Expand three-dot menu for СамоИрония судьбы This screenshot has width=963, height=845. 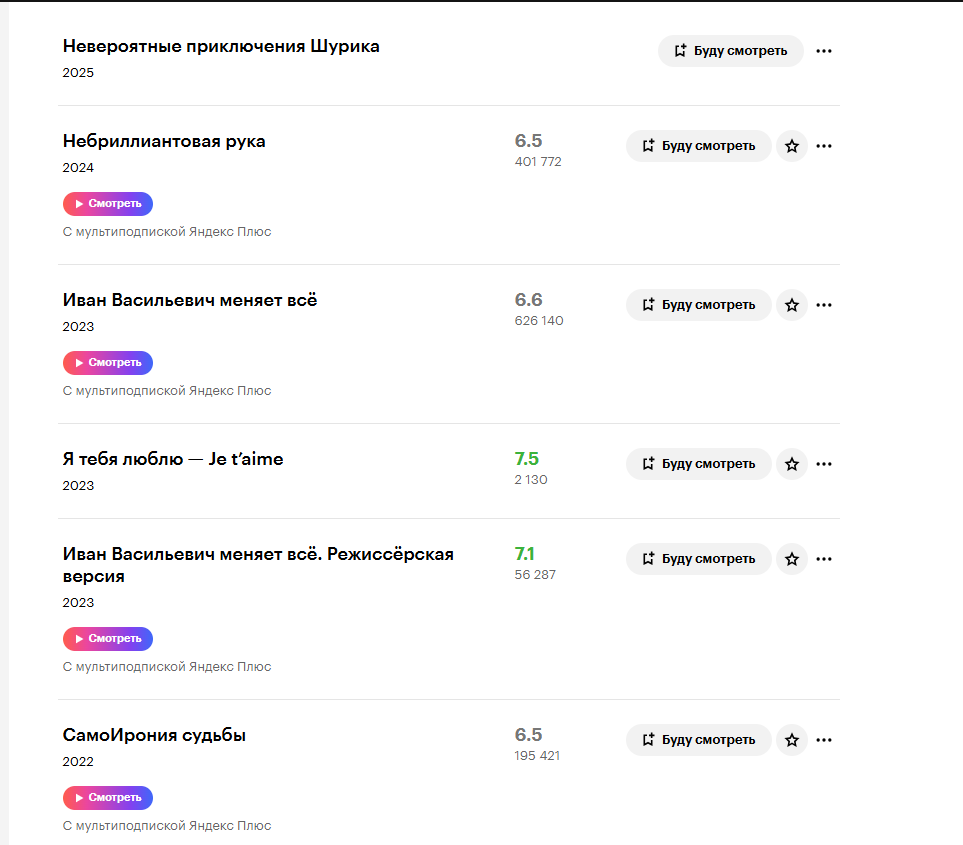tap(824, 740)
